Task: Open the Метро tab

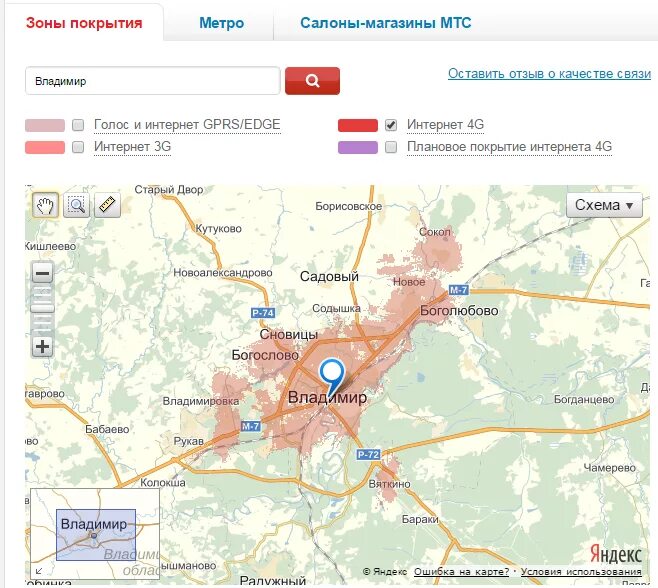Action: coord(222,23)
